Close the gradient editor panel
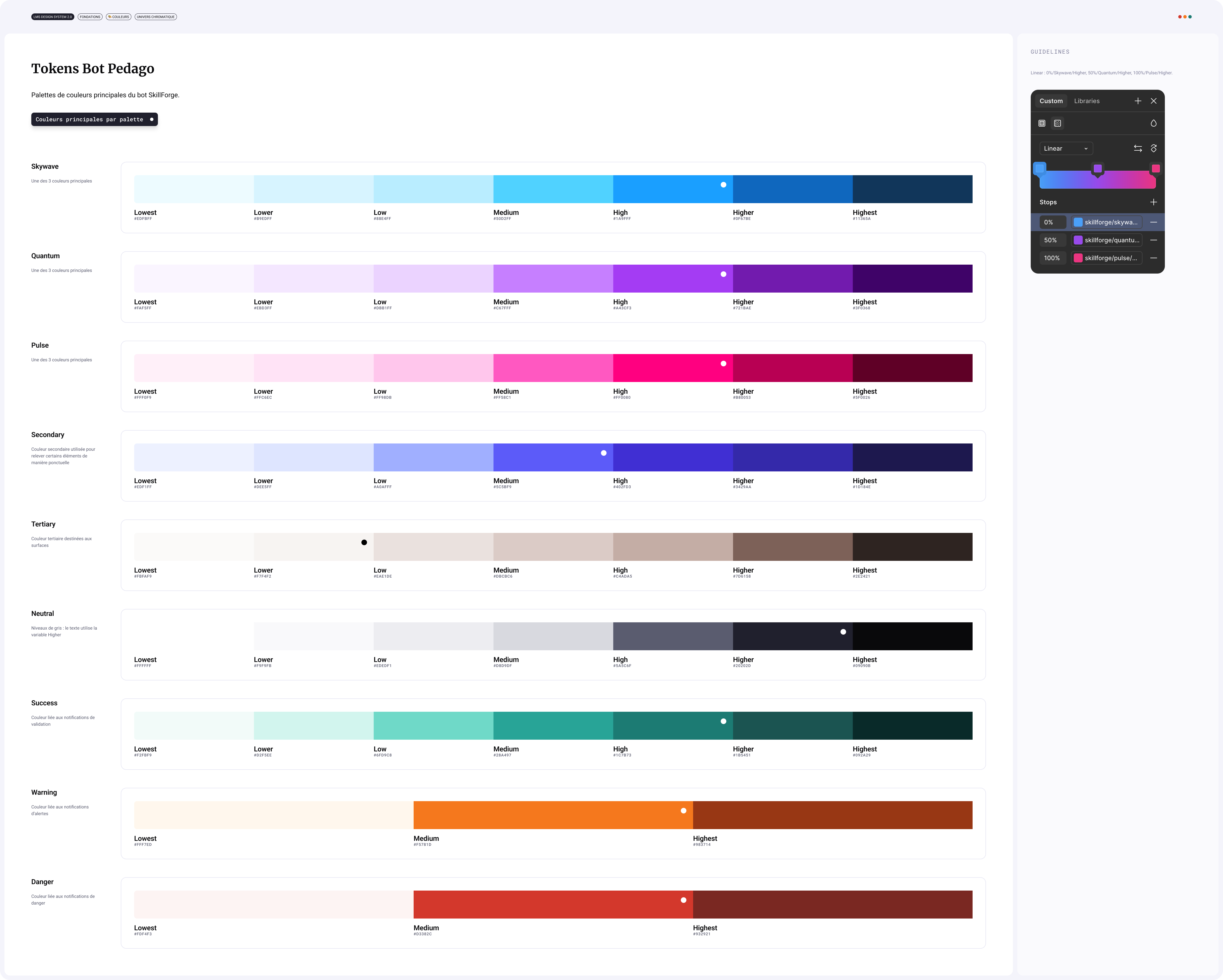 [1154, 101]
